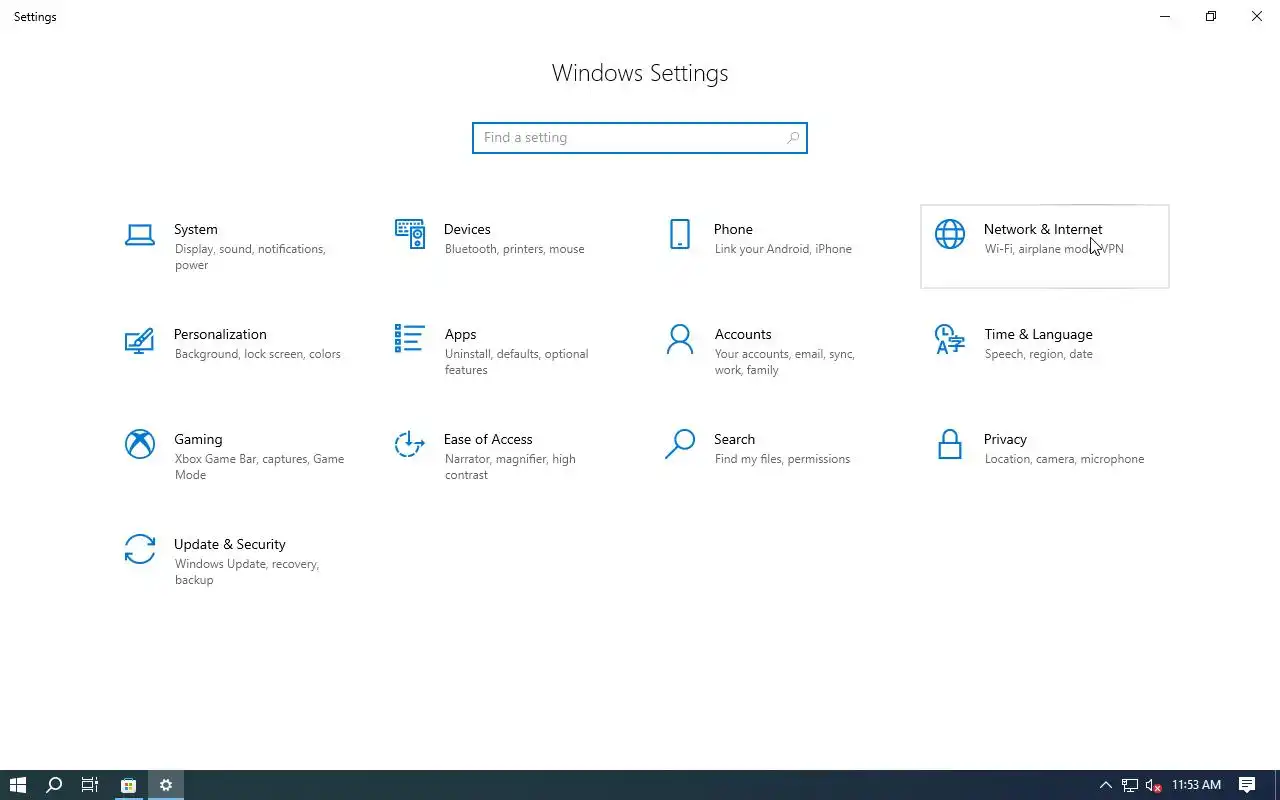1280x800 pixels.
Task: Click 'Xbox Game Bar, captures, Game Mode' text
Action: [259, 467]
